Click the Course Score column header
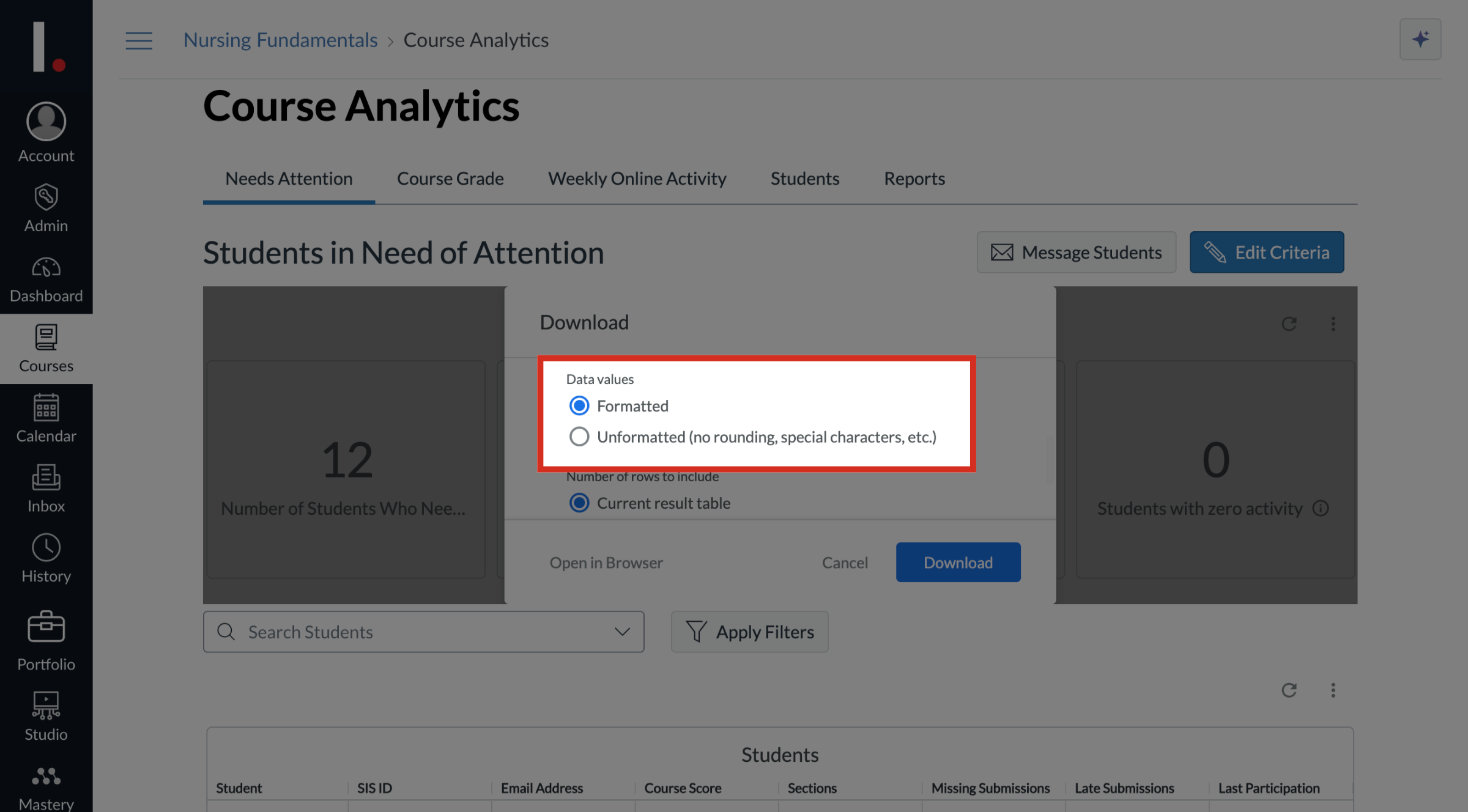This screenshot has width=1468, height=812. (683, 788)
